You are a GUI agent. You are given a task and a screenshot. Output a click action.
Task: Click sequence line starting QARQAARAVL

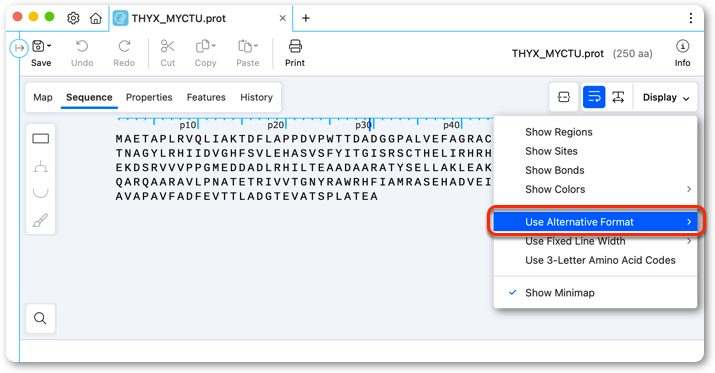304,182
